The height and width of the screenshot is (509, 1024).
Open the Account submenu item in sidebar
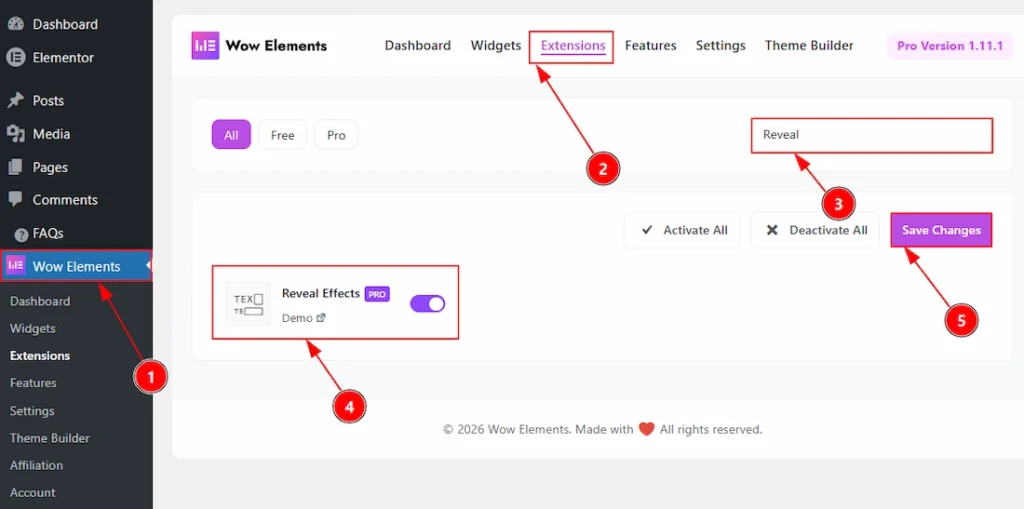point(33,492)
